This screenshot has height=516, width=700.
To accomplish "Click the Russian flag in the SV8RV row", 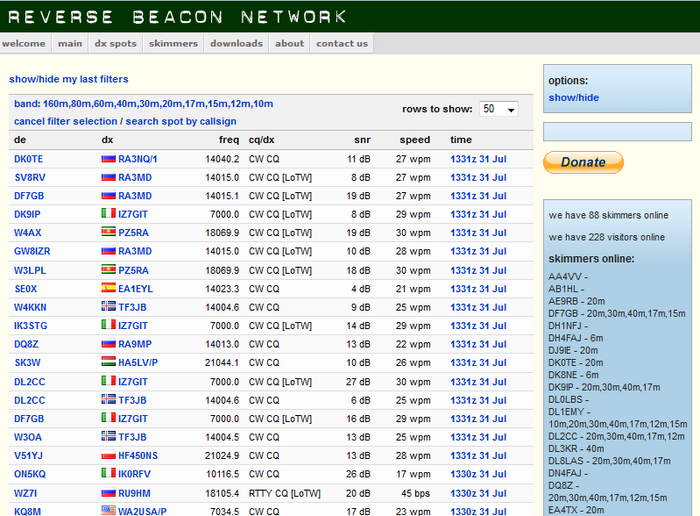I will pos(108,177).
